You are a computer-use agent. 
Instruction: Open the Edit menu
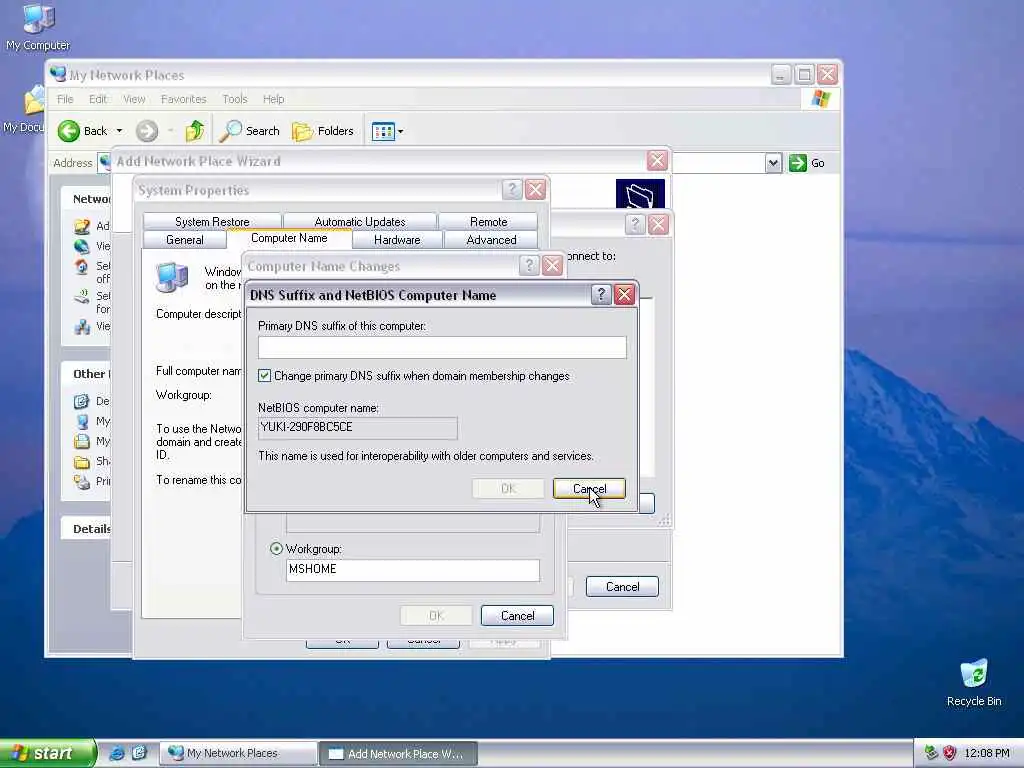pos(98,99)
